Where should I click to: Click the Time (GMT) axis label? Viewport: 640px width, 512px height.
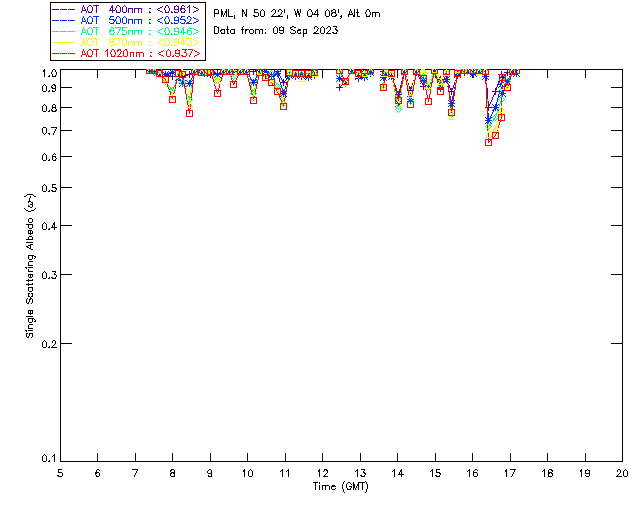340,487
